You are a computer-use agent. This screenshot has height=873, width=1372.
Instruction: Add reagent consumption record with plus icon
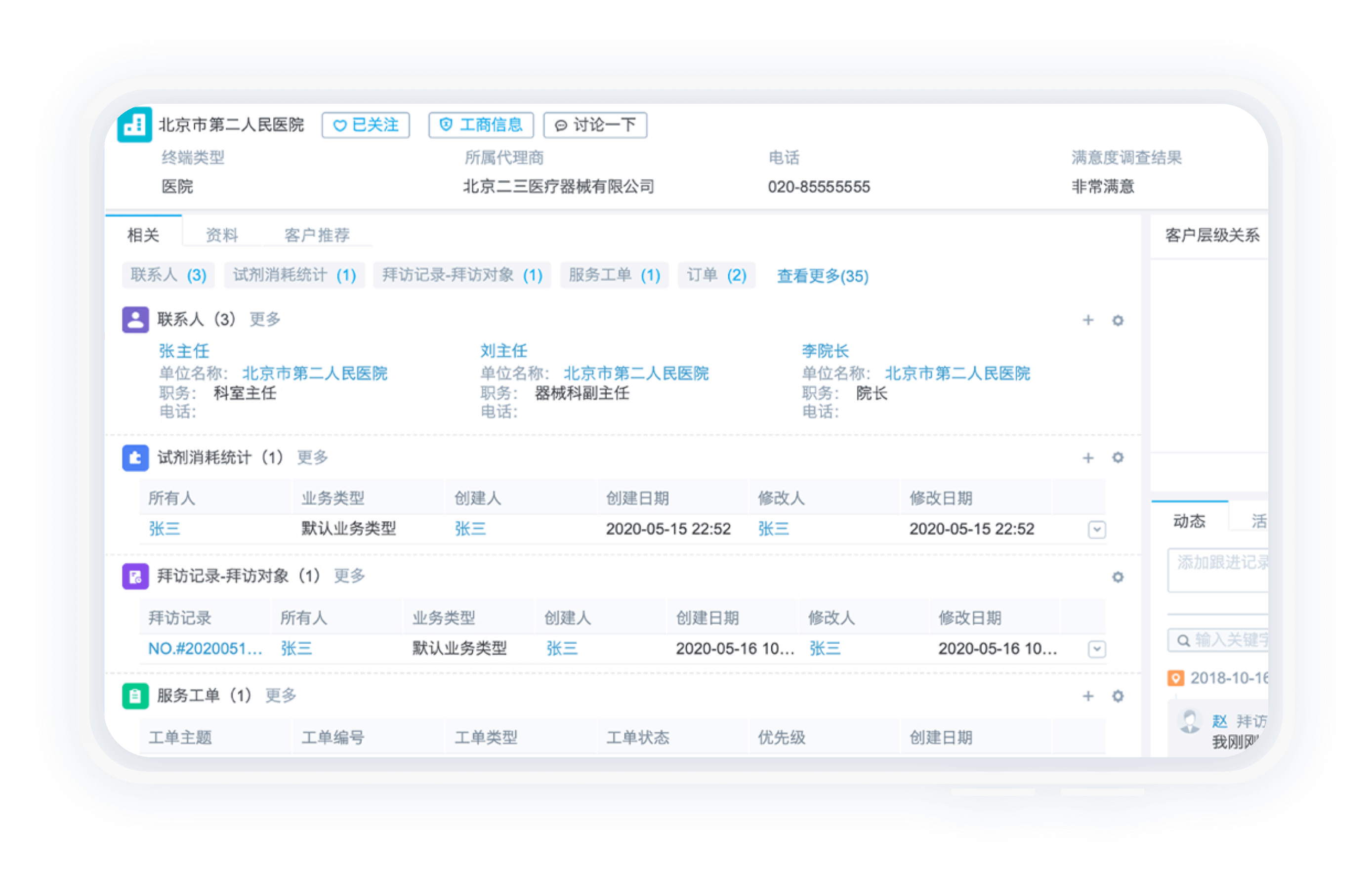click(1088, 458)
